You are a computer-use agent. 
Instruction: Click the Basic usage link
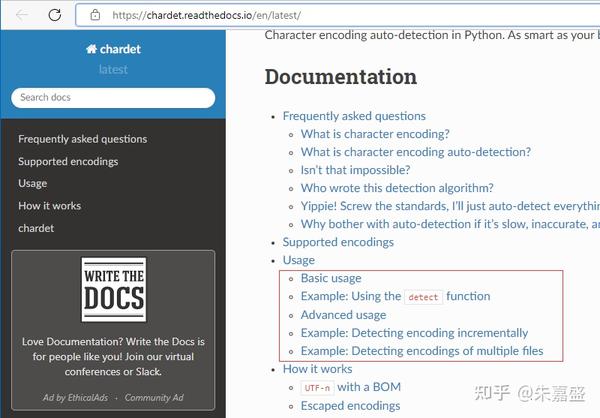click(x=331, y=278)
